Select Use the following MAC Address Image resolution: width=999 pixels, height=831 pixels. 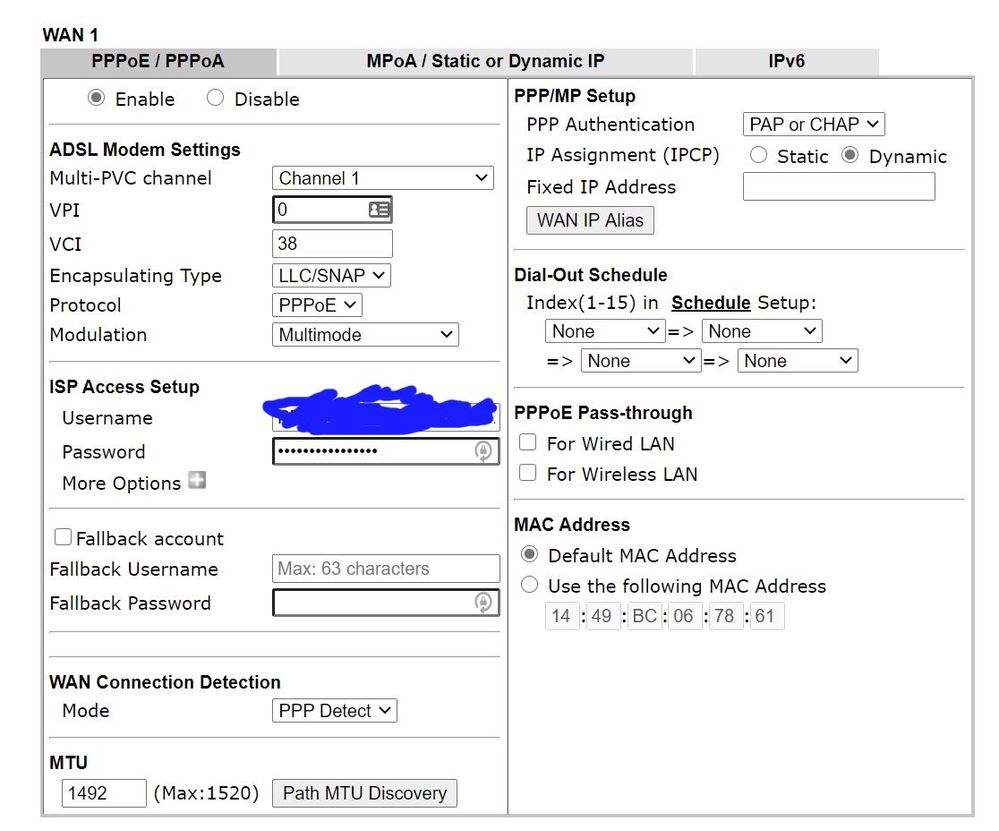(x=529, y=585)
